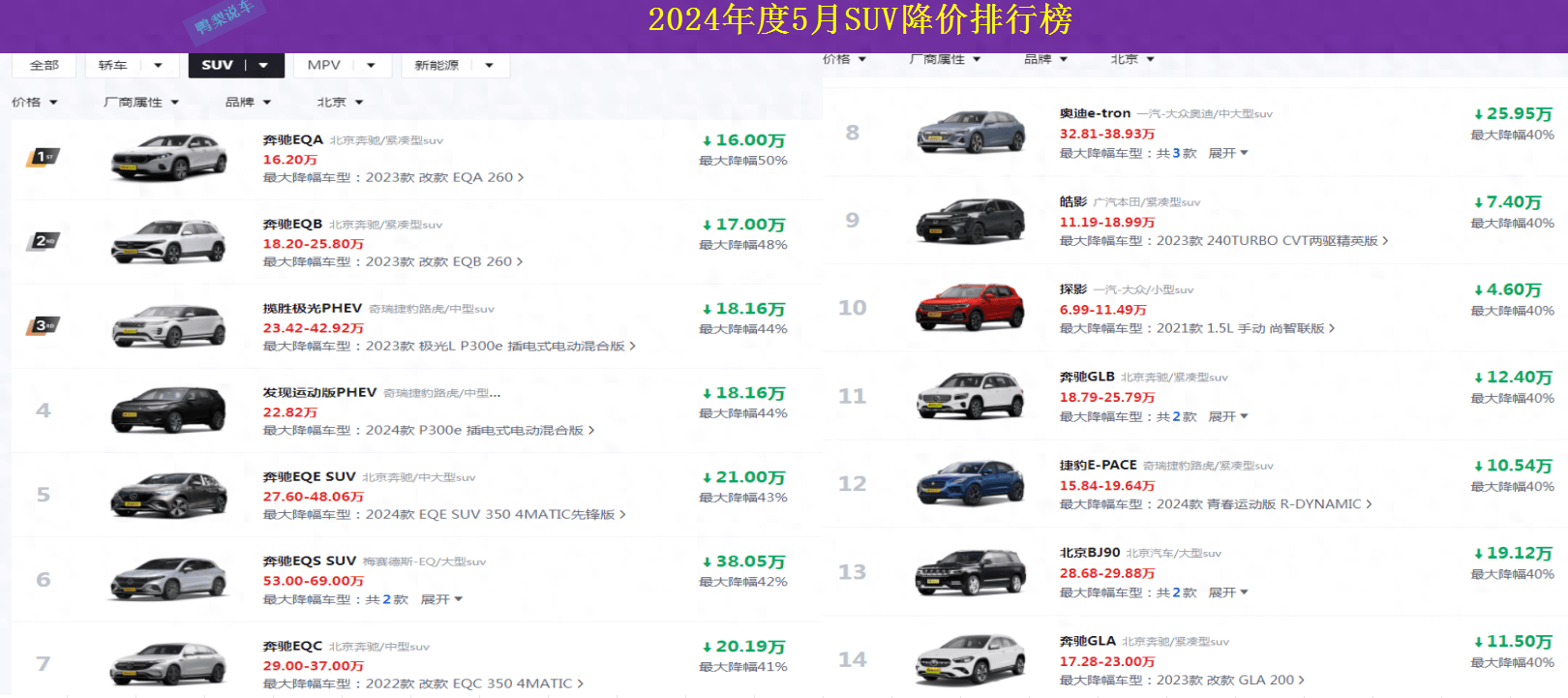Click the 北京BJ90 car thumbnail

(971, 571)
